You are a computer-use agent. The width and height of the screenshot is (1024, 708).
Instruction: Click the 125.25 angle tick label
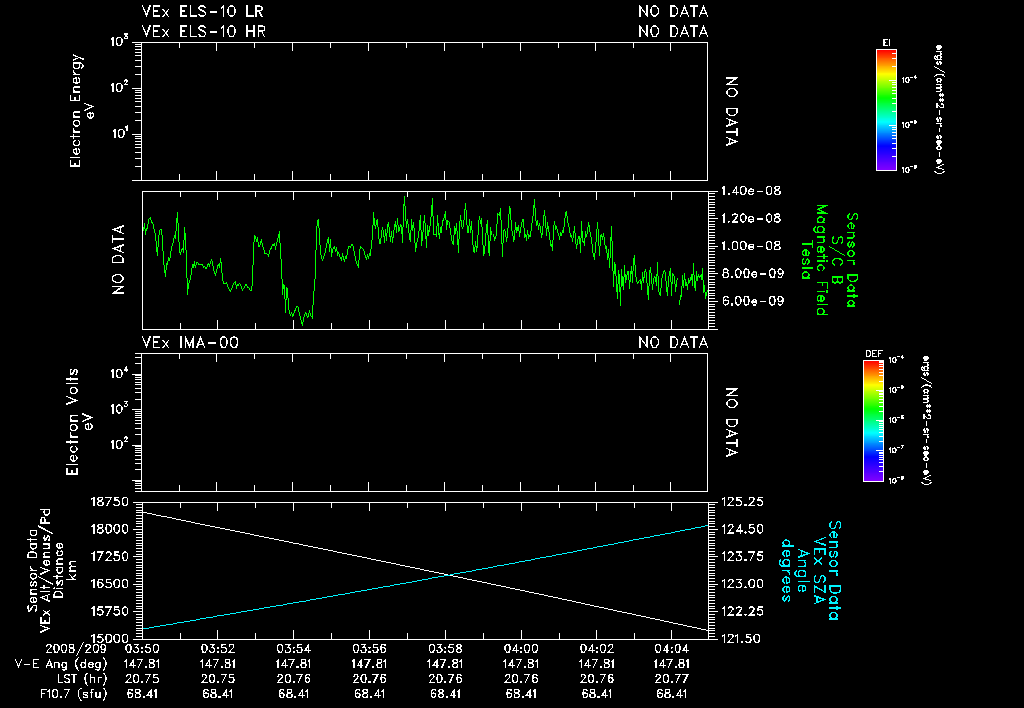click(743, 502)
